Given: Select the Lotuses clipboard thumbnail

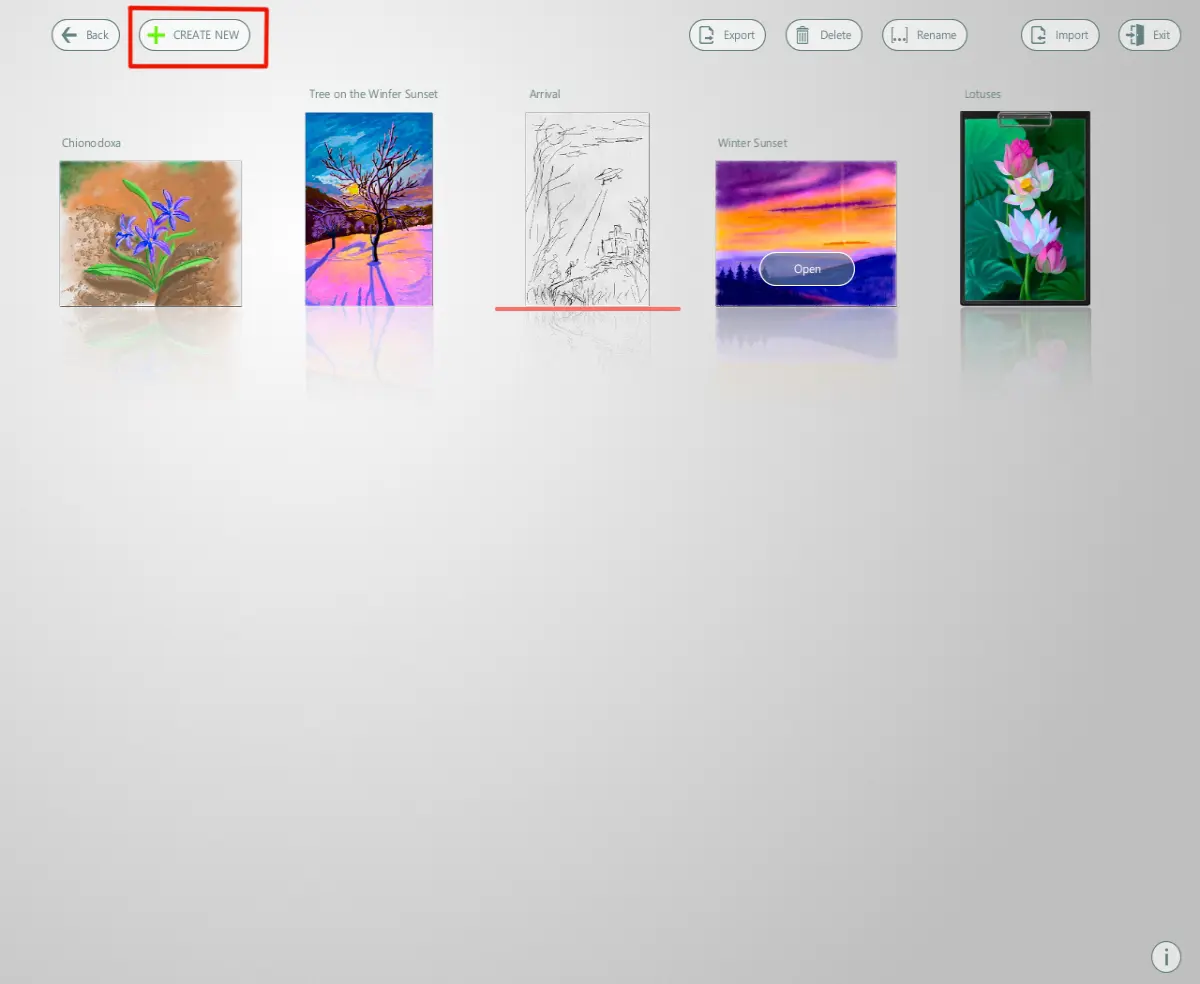Looking at the screenshot, I should 1025,208.
